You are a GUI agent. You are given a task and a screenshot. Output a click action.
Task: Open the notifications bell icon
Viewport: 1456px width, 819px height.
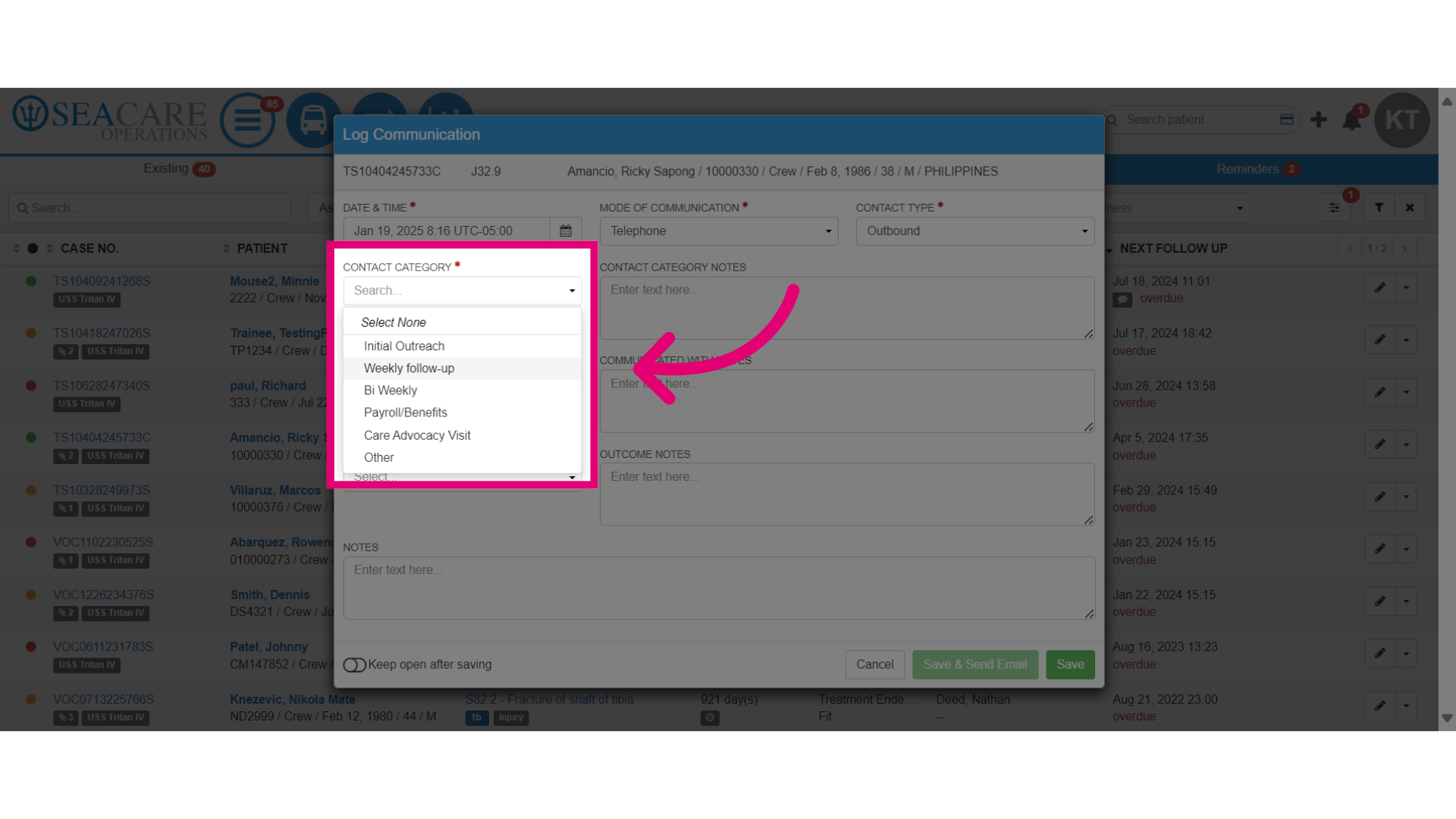(x=1352, y=120)
